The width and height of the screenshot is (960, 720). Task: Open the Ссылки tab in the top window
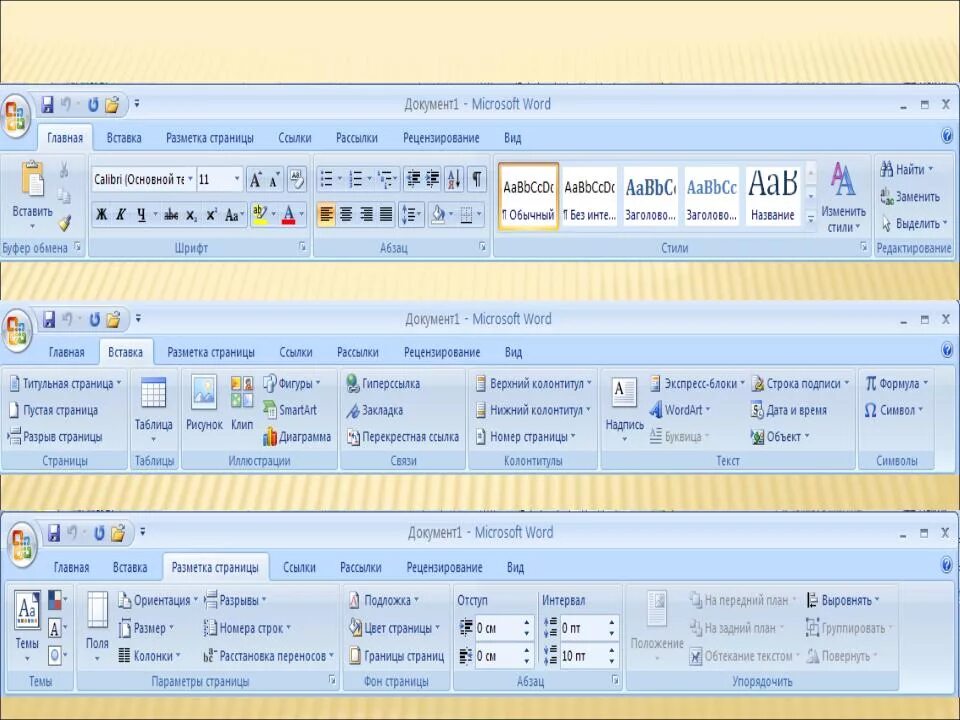[294, 138]
